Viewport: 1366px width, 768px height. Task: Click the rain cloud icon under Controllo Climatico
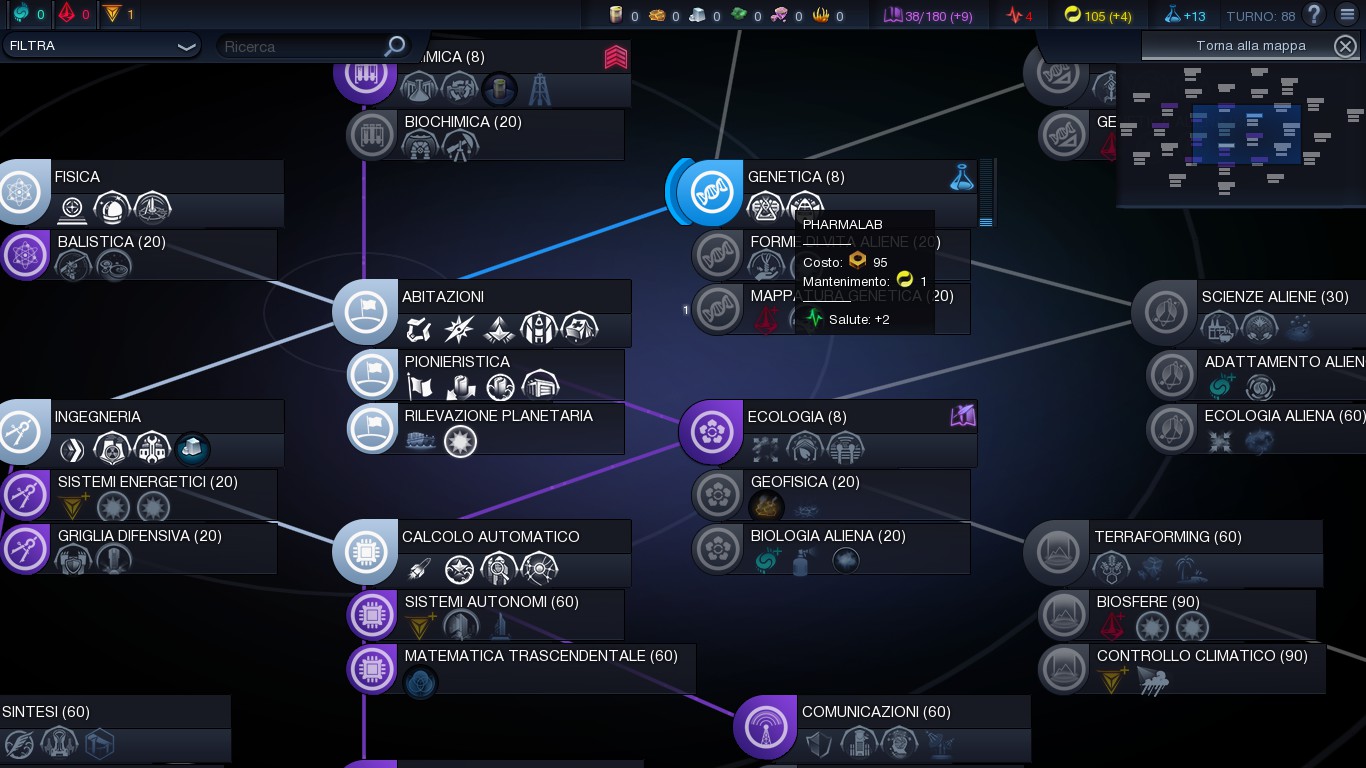point(1152,682)
